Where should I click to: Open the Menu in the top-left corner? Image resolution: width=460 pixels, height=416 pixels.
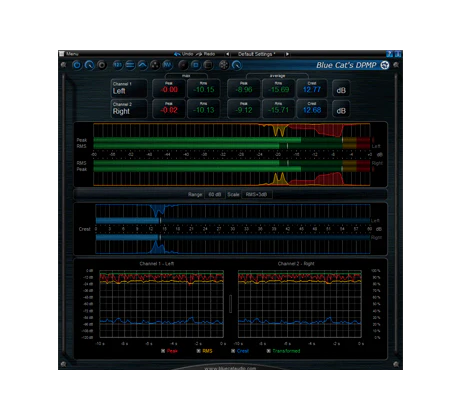click(69, 54)
